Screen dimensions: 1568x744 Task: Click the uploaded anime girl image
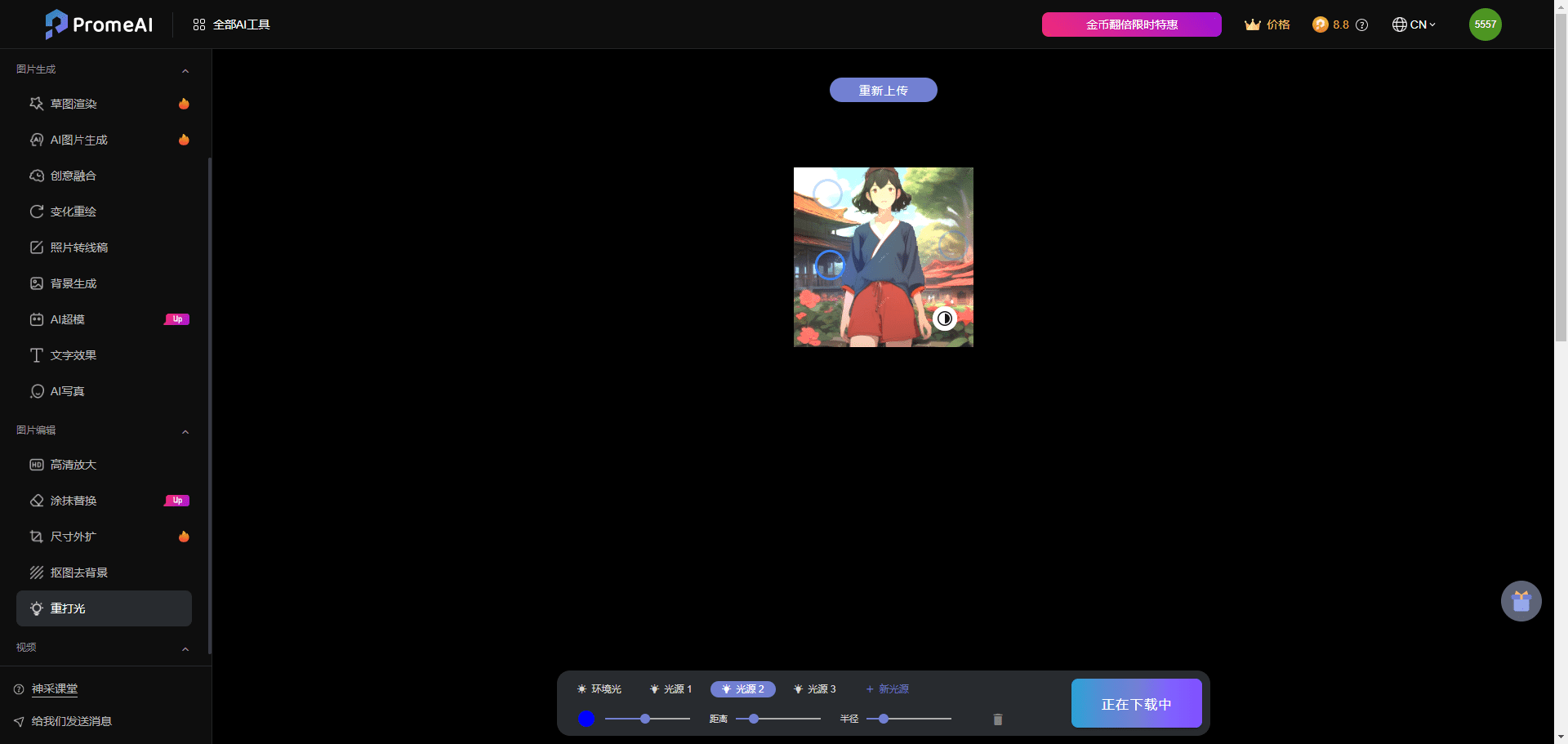click(x=883, y=257)
